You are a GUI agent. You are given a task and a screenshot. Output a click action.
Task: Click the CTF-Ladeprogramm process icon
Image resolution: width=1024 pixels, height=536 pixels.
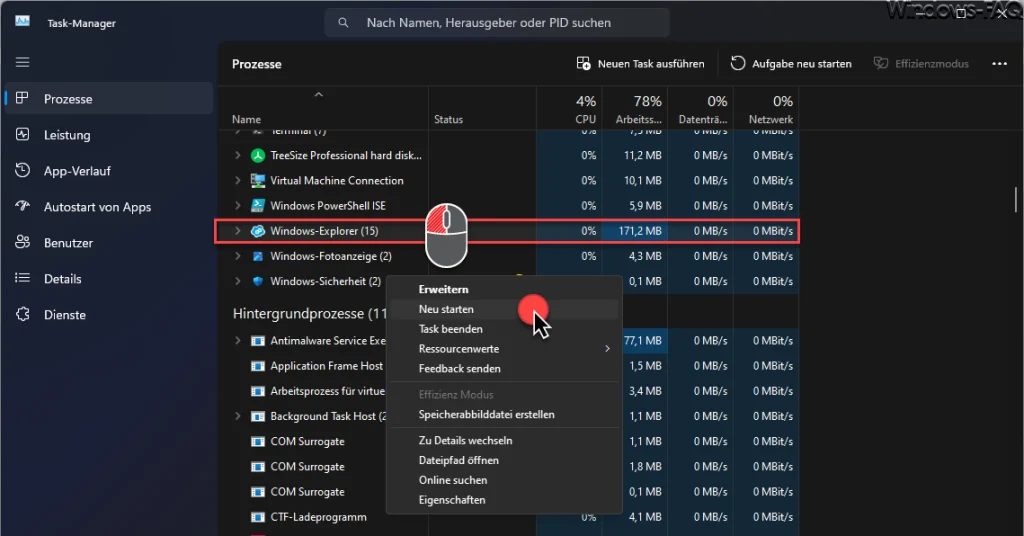(258, 517)
